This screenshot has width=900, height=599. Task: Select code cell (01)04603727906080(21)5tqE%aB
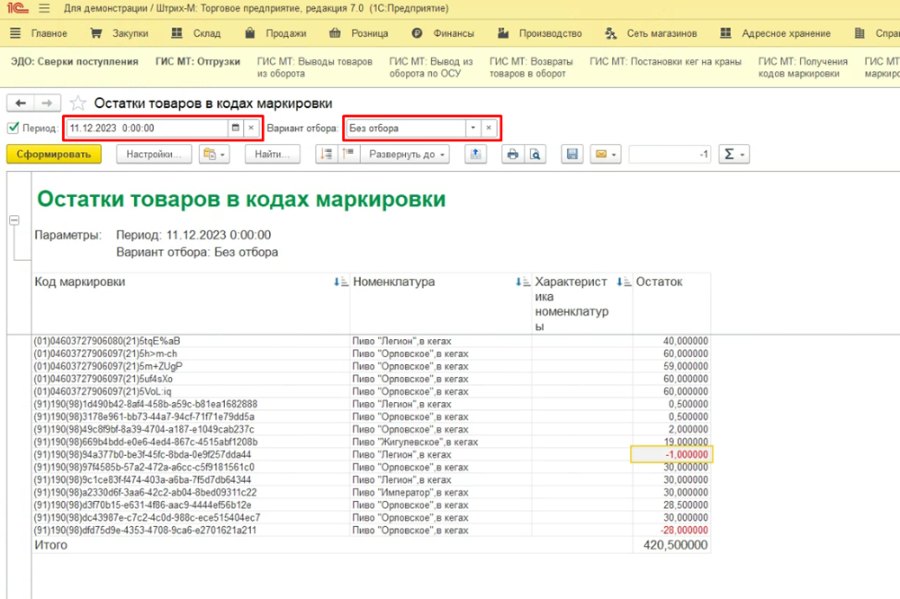(191, 341)
